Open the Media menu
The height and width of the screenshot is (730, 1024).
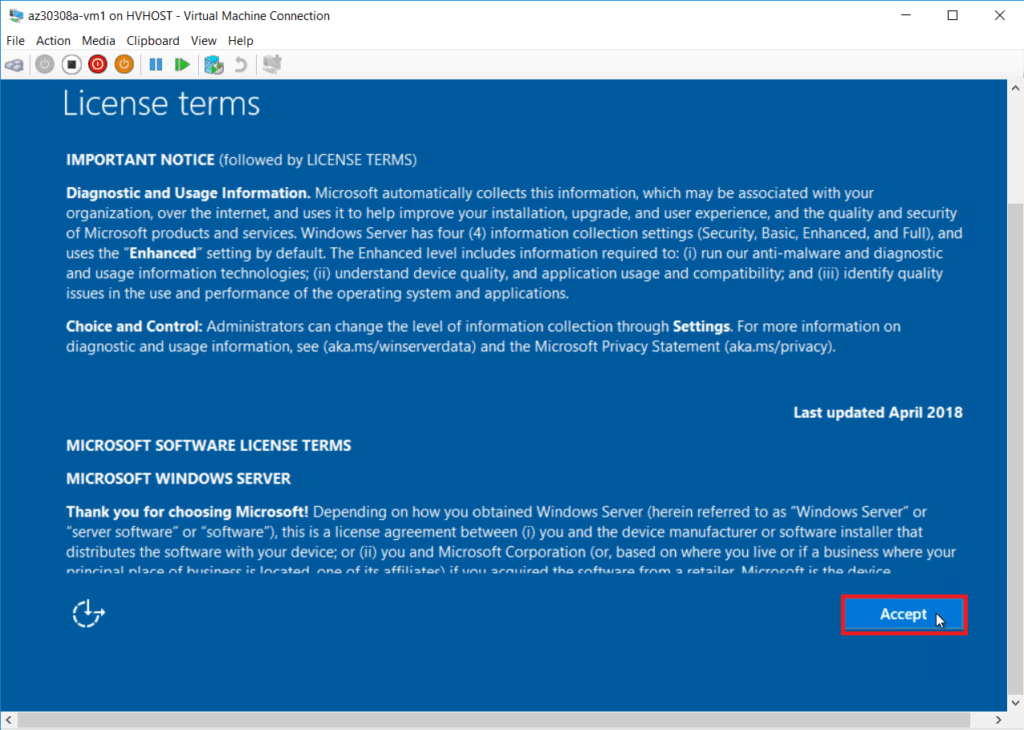click(98, 40)
